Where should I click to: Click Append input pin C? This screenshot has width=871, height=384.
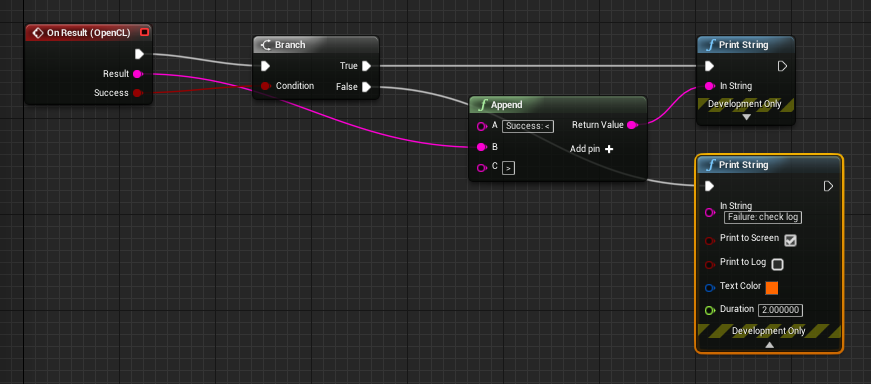point(482,168)
